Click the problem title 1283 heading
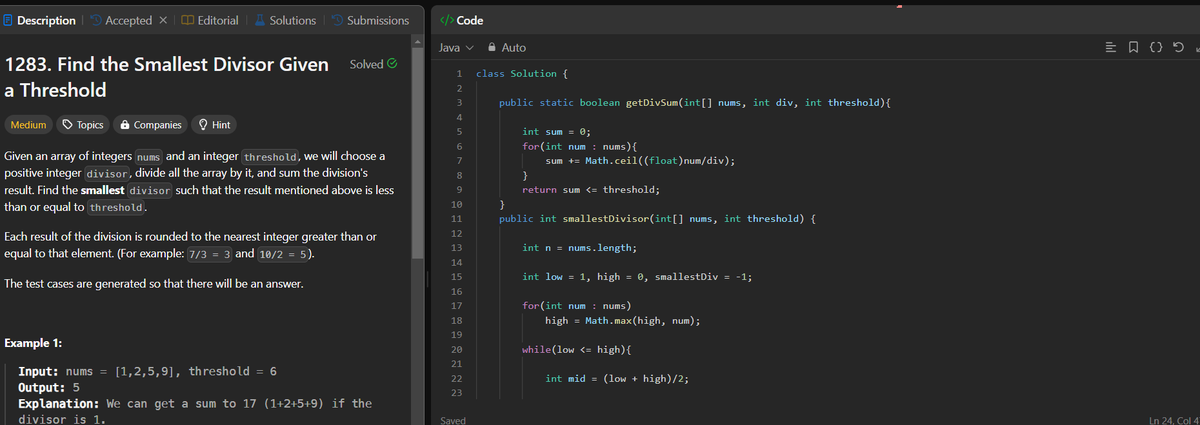Viewport: 1200px width, 425px height. click(x=167, y=77)
